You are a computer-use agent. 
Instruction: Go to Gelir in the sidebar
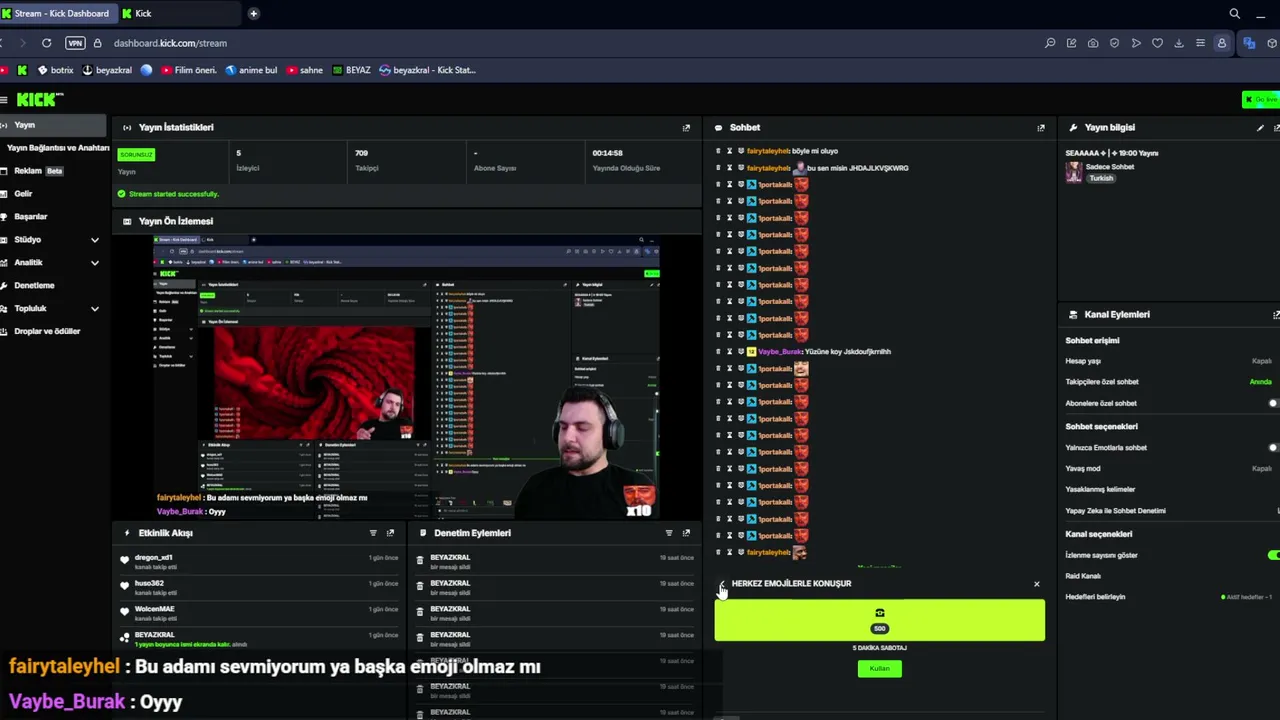pyautogui.click(x=23, y=194)
